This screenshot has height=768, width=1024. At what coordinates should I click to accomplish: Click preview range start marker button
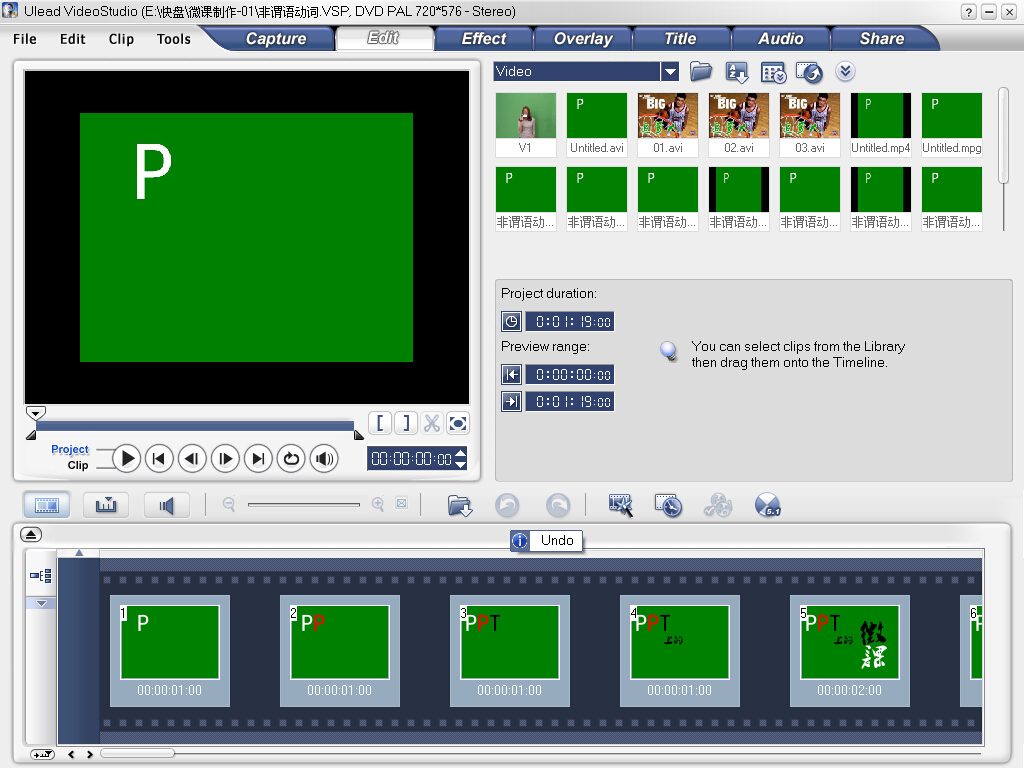click(511, 374)
